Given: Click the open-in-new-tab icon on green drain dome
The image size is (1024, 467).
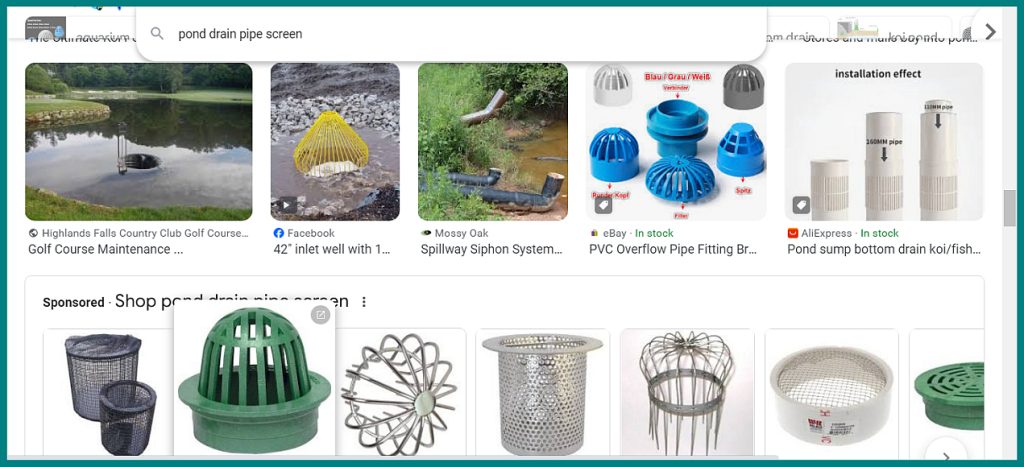Looking at the screenshot, I should (320, 315).
